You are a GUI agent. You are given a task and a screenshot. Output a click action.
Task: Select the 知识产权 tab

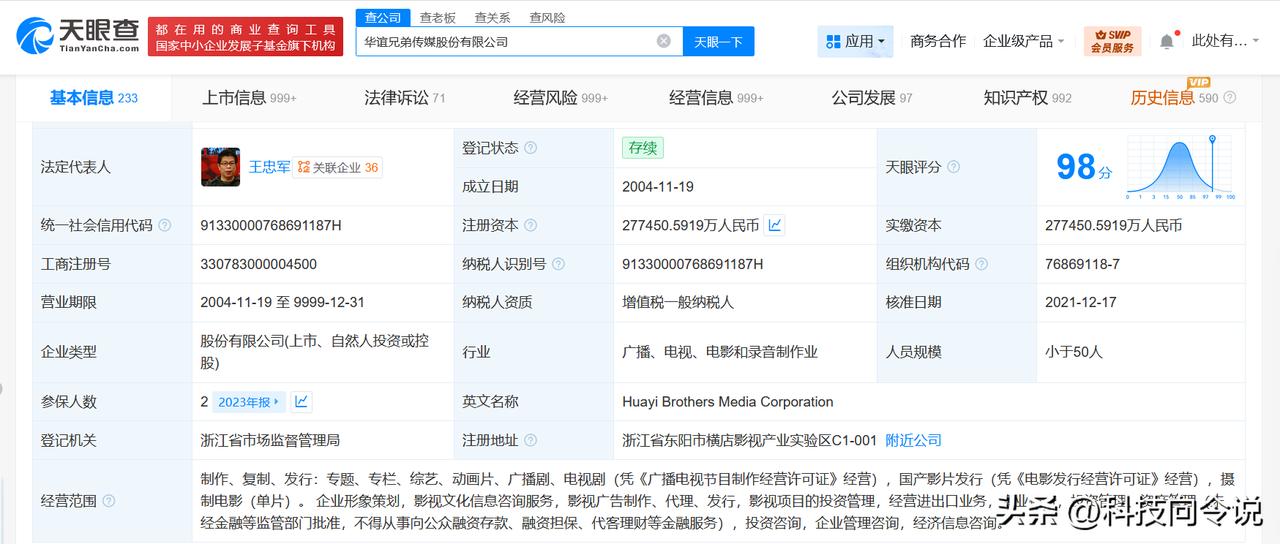pos(1027,97)
